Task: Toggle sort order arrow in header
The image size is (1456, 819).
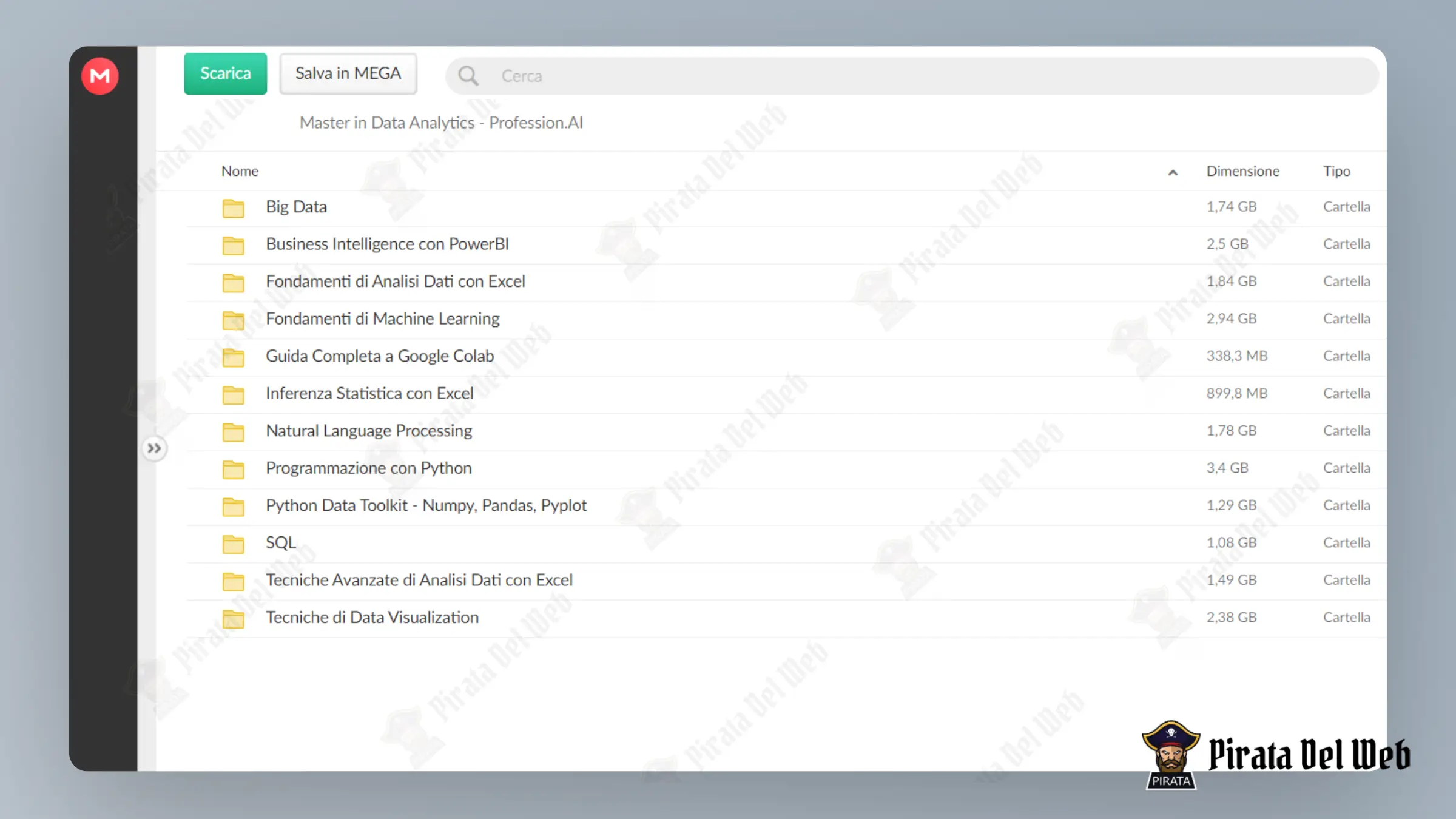Action: point(1173,173)
